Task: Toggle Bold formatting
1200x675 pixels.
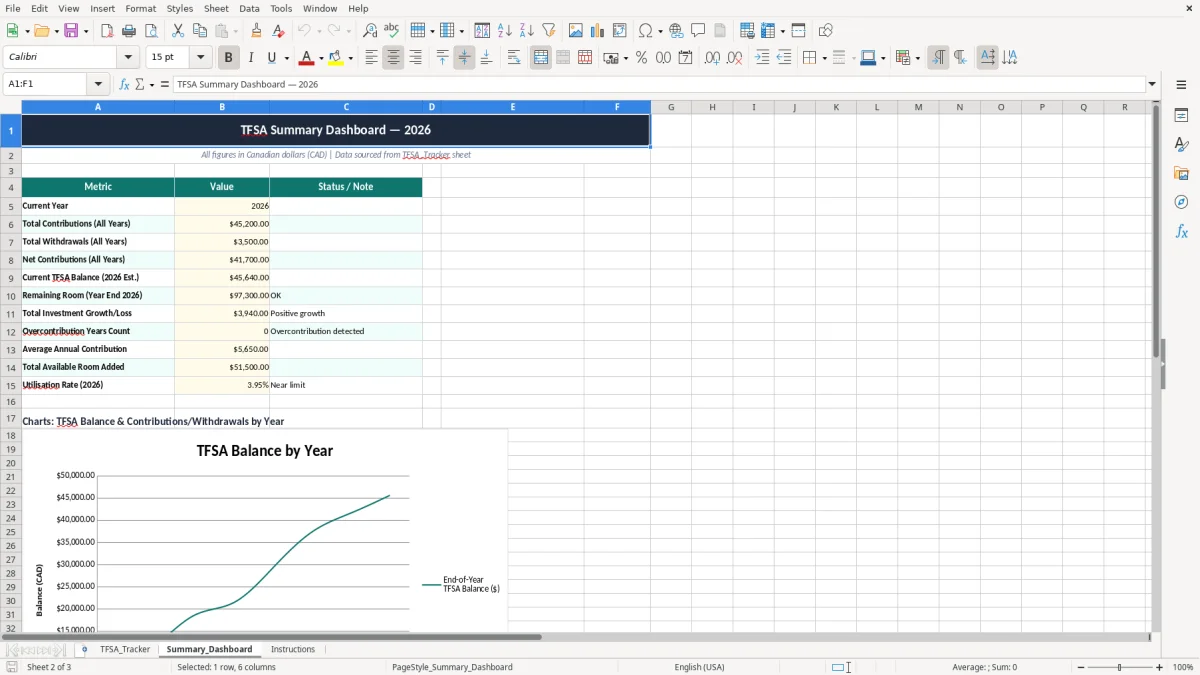Action: coord(229,58)
